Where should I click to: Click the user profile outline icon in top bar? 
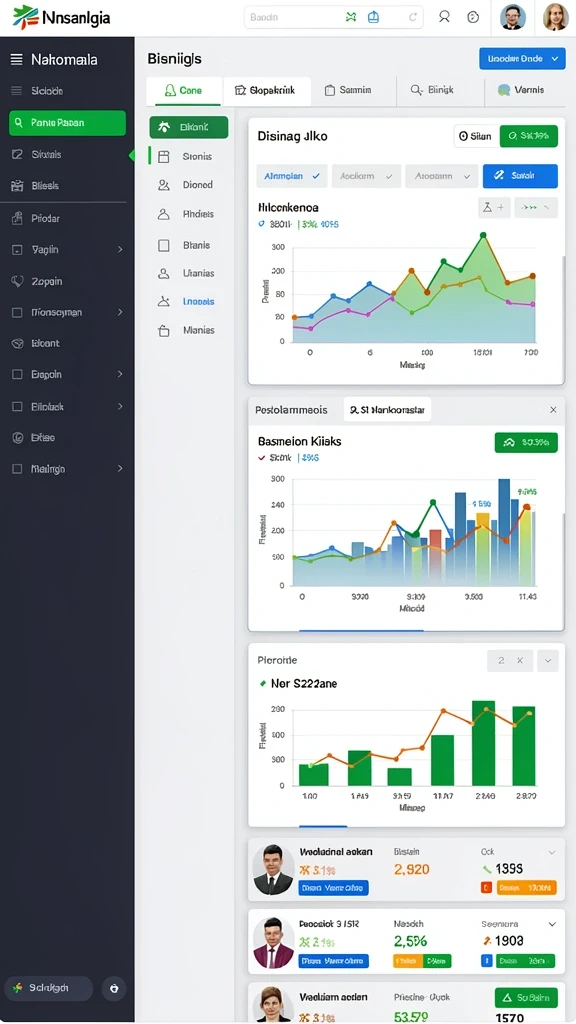click(444, 17)
